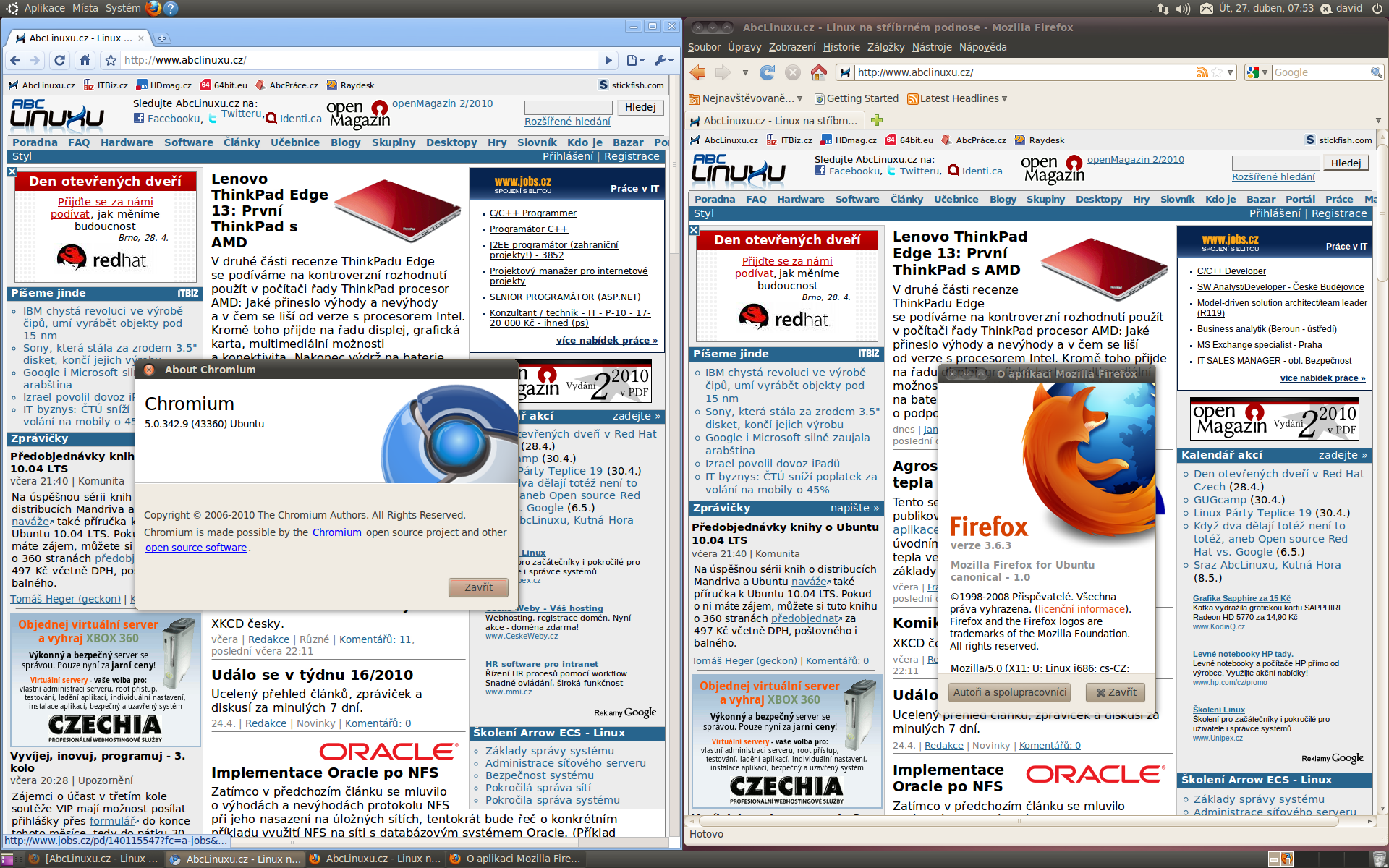Image resolution: width=1389 pixels, height=868 pixels.
Task: Open the Latest Headlines feed dropdown
Action: (957, 98)
